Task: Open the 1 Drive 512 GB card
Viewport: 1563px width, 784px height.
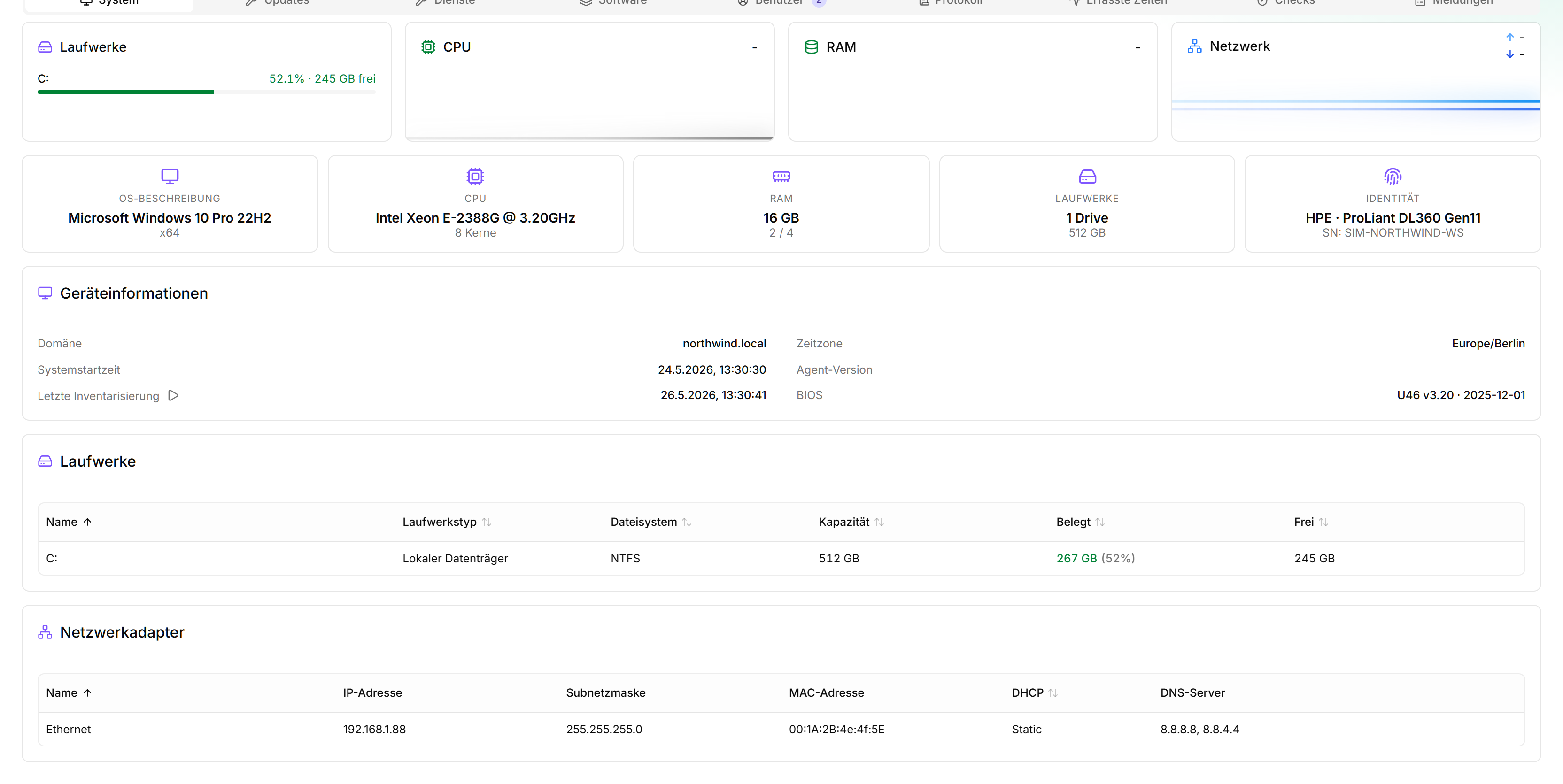Action: click(x=1087, y=204)
